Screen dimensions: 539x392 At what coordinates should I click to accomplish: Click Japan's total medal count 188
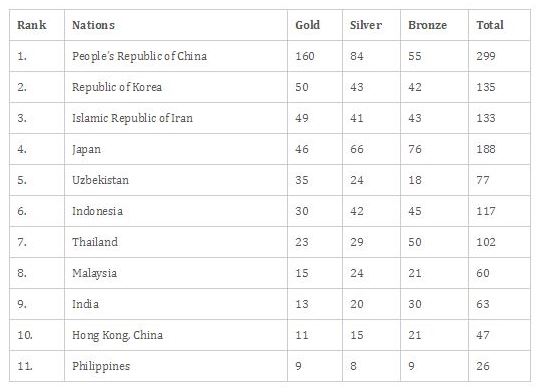pos(486,149)
